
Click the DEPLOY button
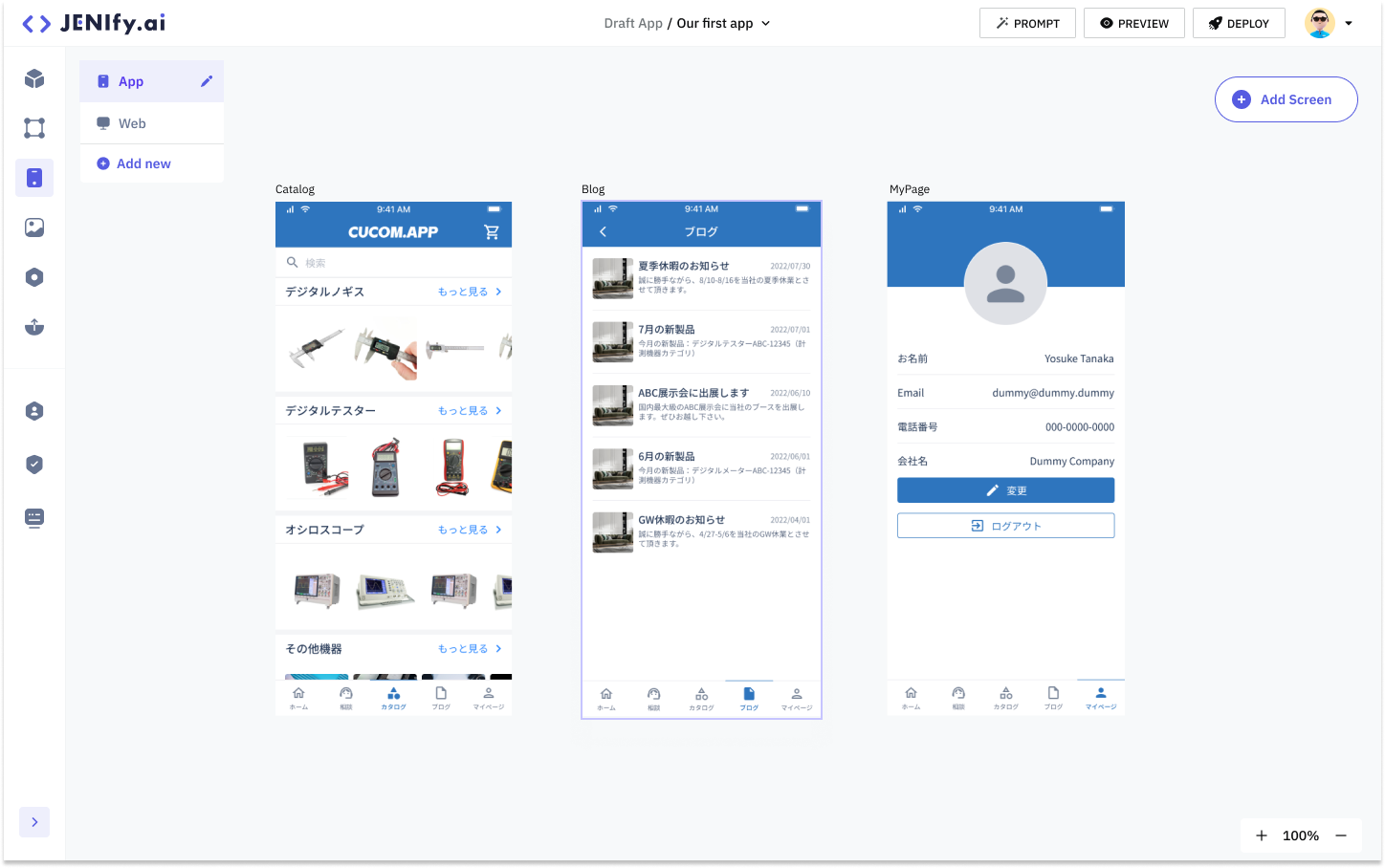(x=1239, y=23)
